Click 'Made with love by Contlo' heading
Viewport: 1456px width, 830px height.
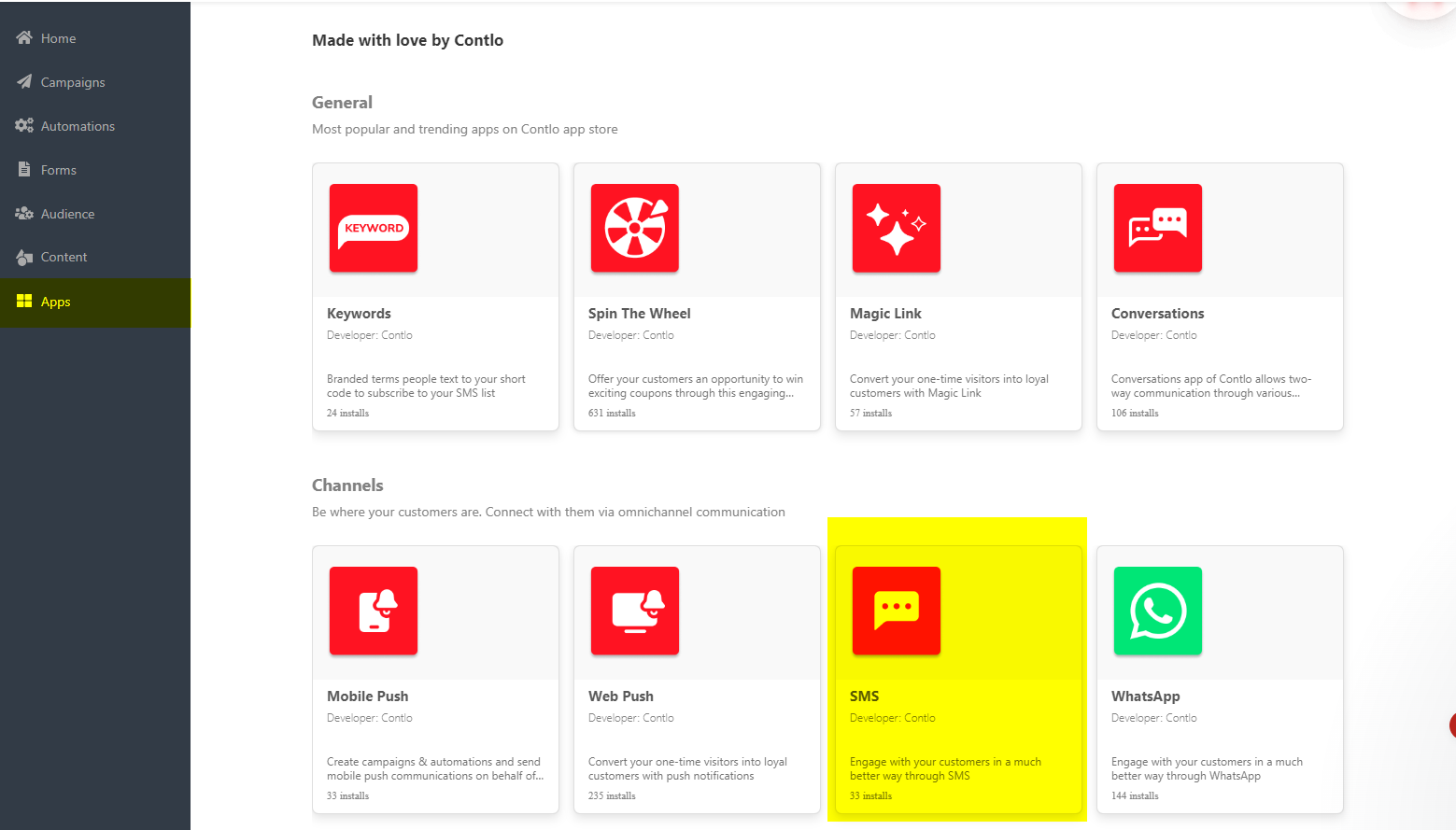[407, 40]
